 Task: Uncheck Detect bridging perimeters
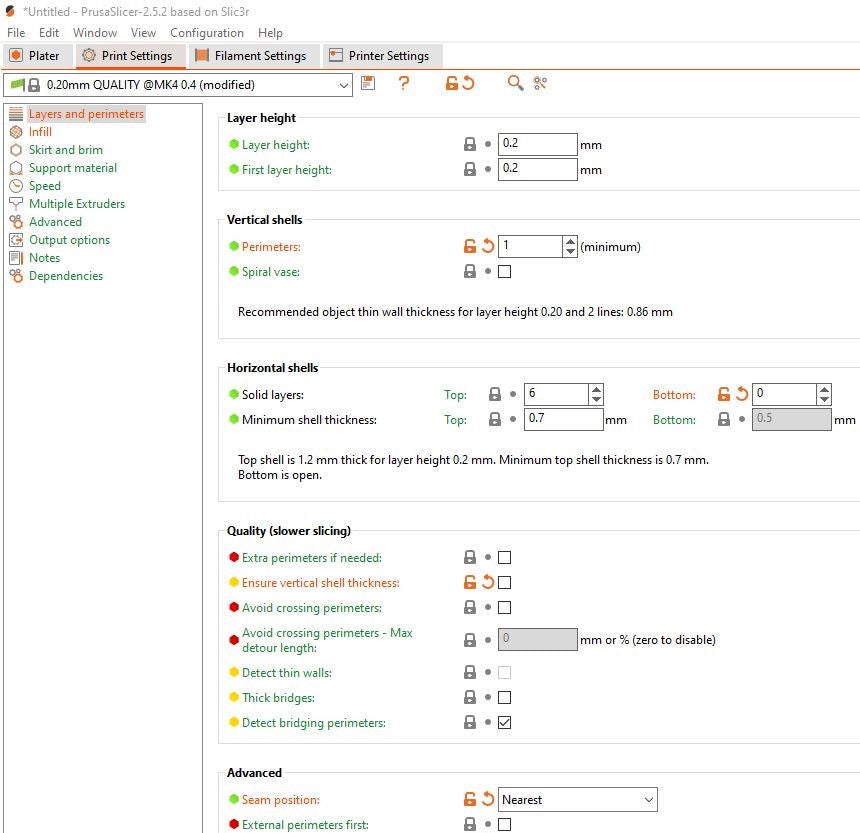click(505, 722)
